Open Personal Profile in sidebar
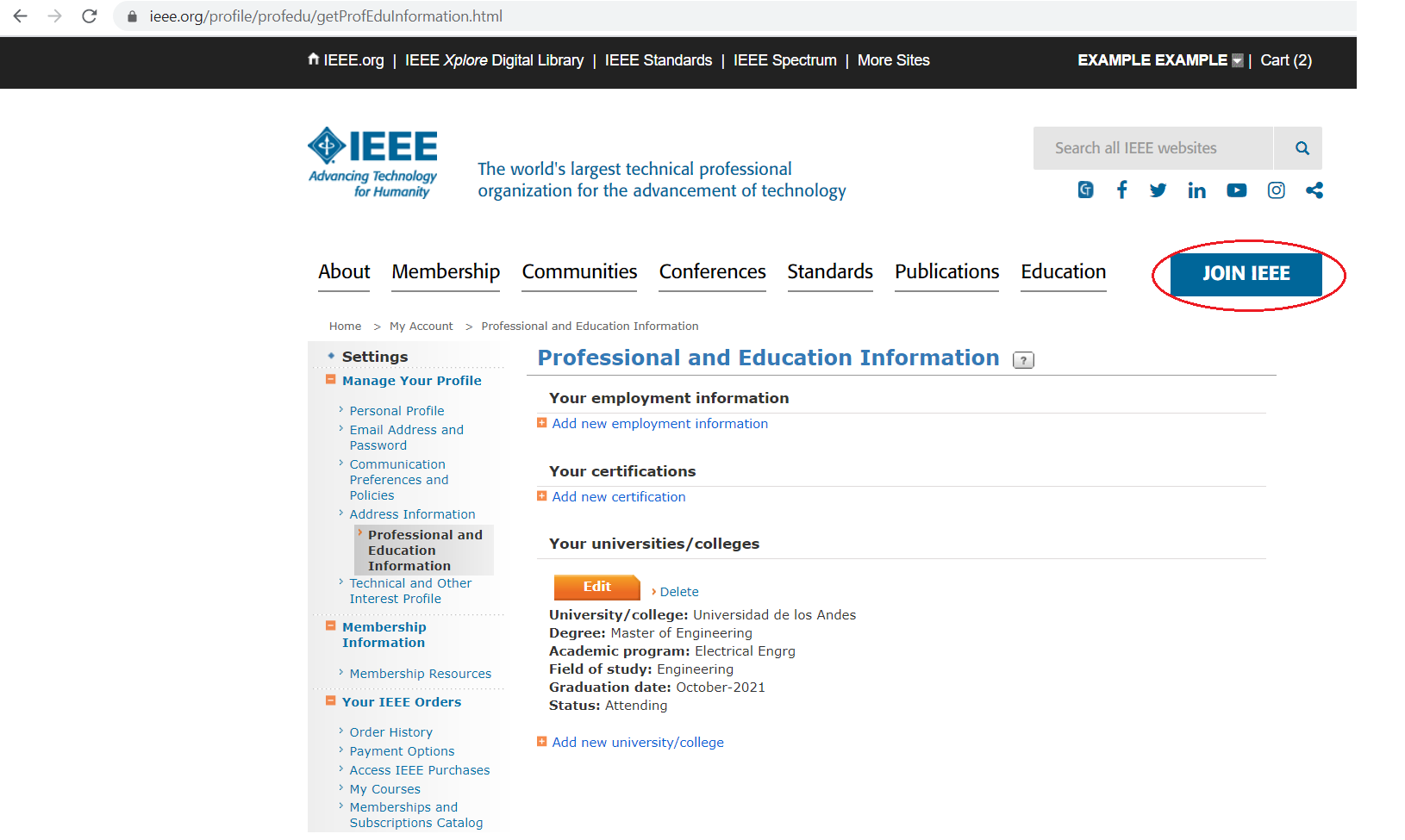This screenshot has height=840, width=1405. (x=397, y=411)
